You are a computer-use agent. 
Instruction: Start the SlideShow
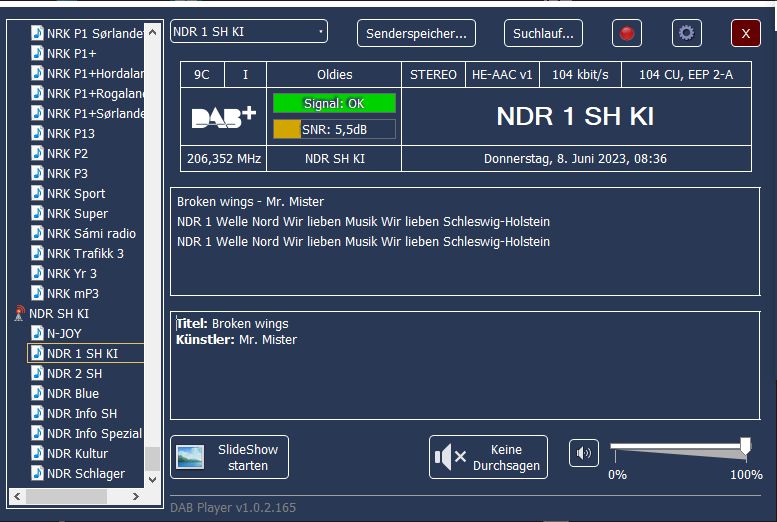tap(229, 457)
